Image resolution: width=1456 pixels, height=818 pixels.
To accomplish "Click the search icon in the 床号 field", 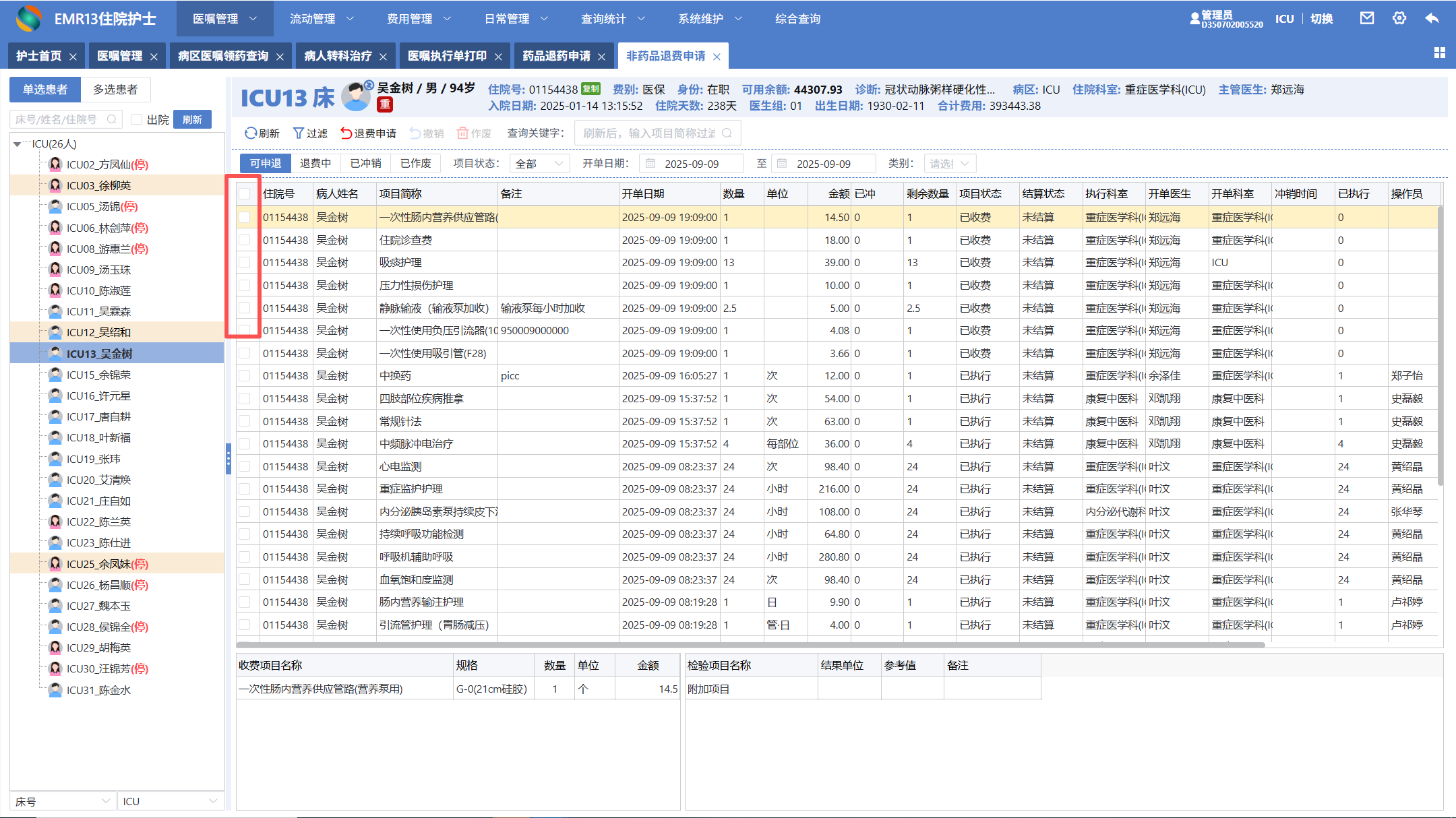I will (112, 119).
